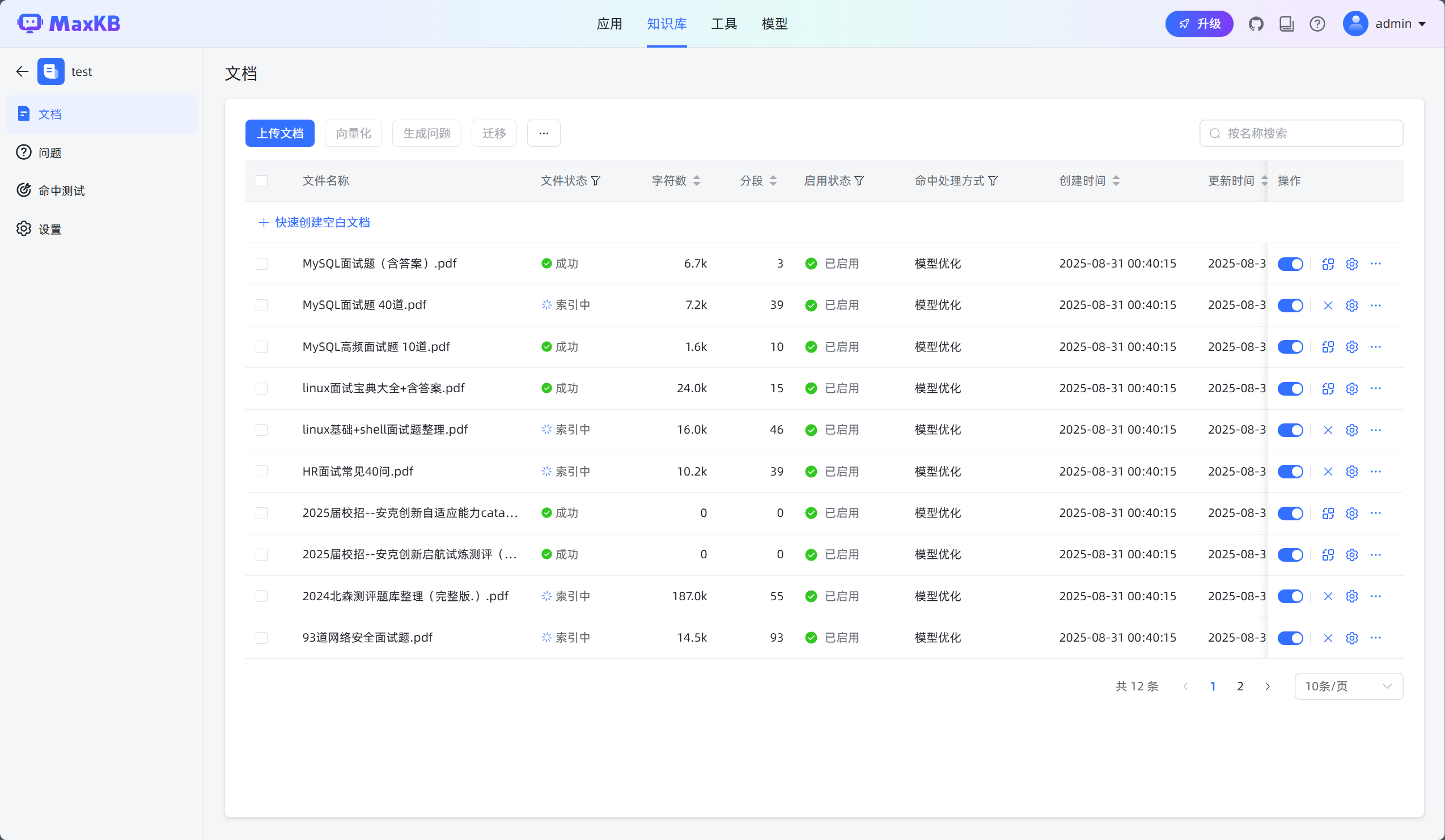Open the 10条/页 page size dropdown
Screen dimensions: 1445x840
[1348, 686]
